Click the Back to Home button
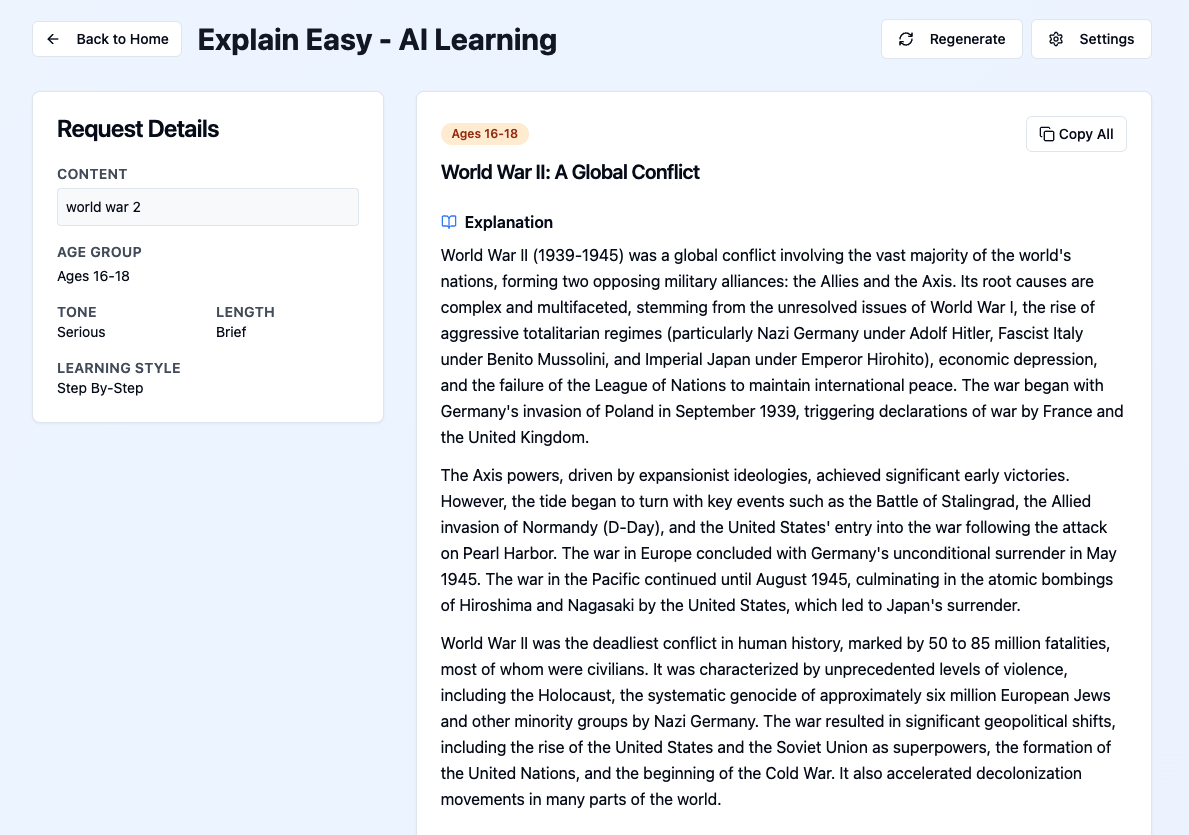The image size is (1189, 835). 106,39
